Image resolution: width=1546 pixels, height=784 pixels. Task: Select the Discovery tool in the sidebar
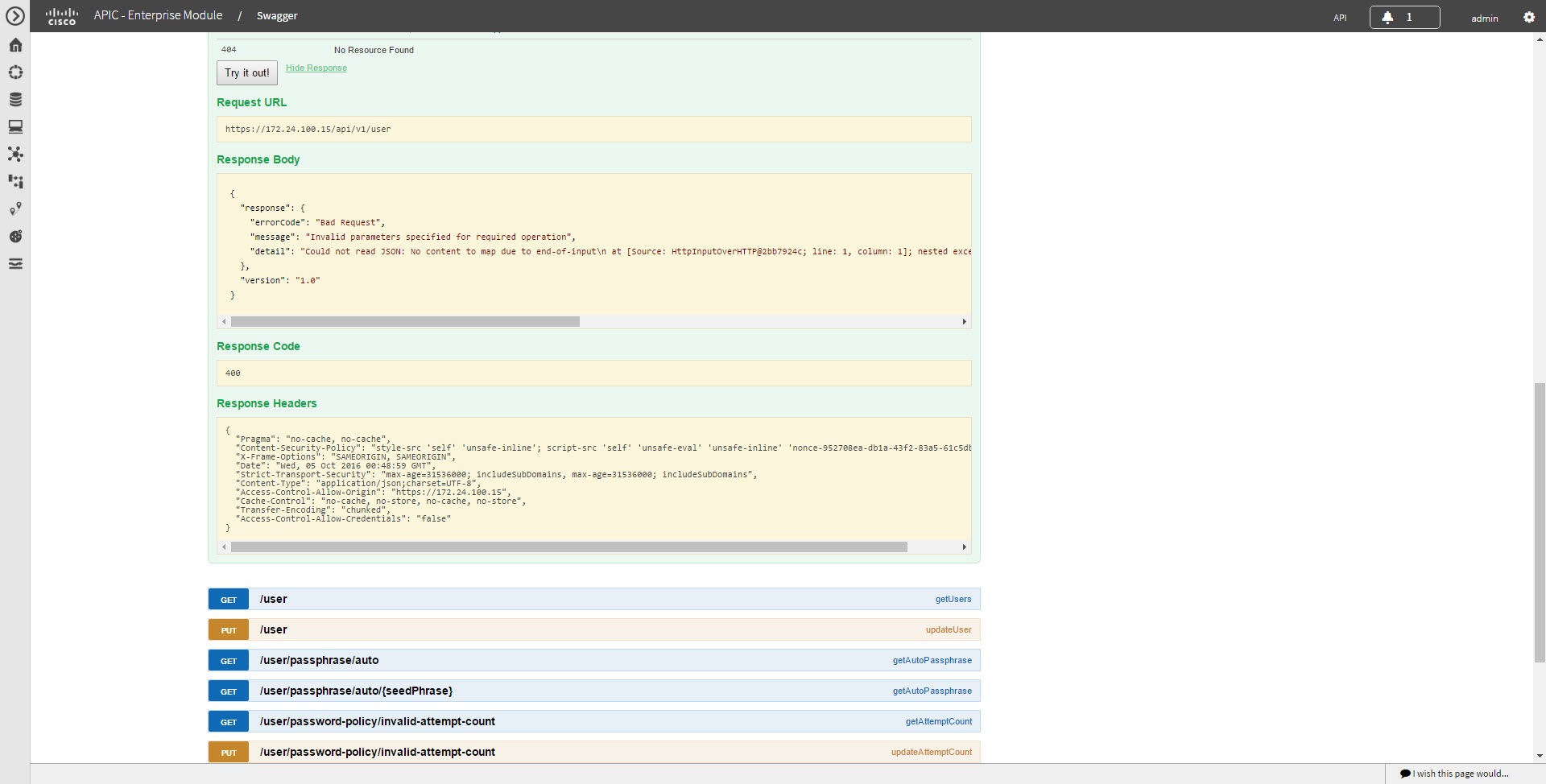[x=15, y=72]
